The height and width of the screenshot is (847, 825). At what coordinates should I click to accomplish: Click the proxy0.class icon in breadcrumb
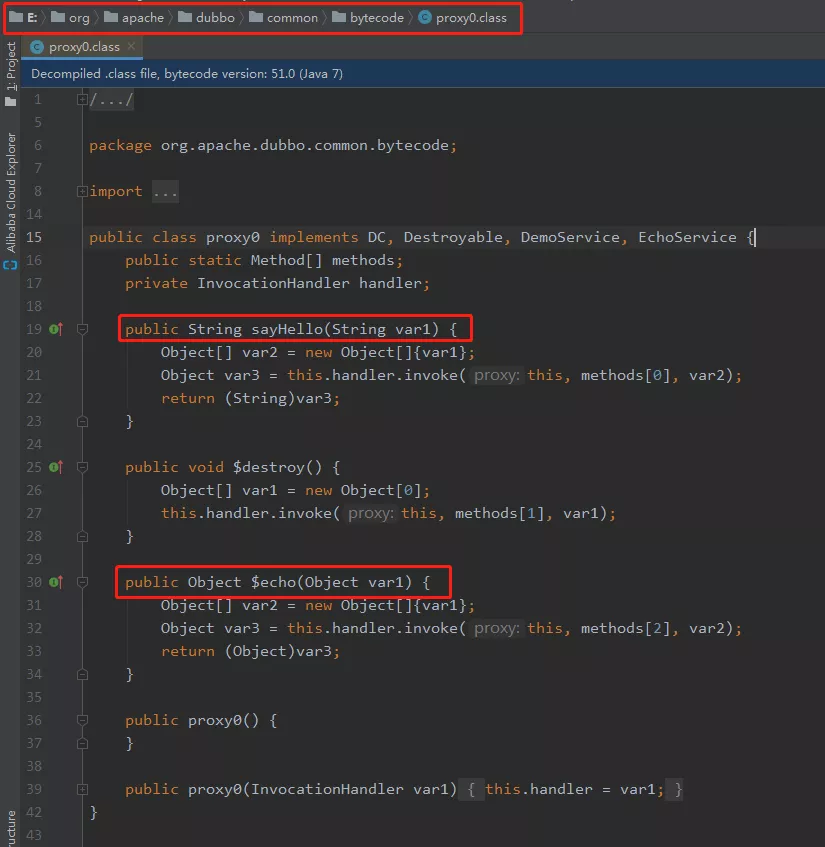click(x=425, y=18)
